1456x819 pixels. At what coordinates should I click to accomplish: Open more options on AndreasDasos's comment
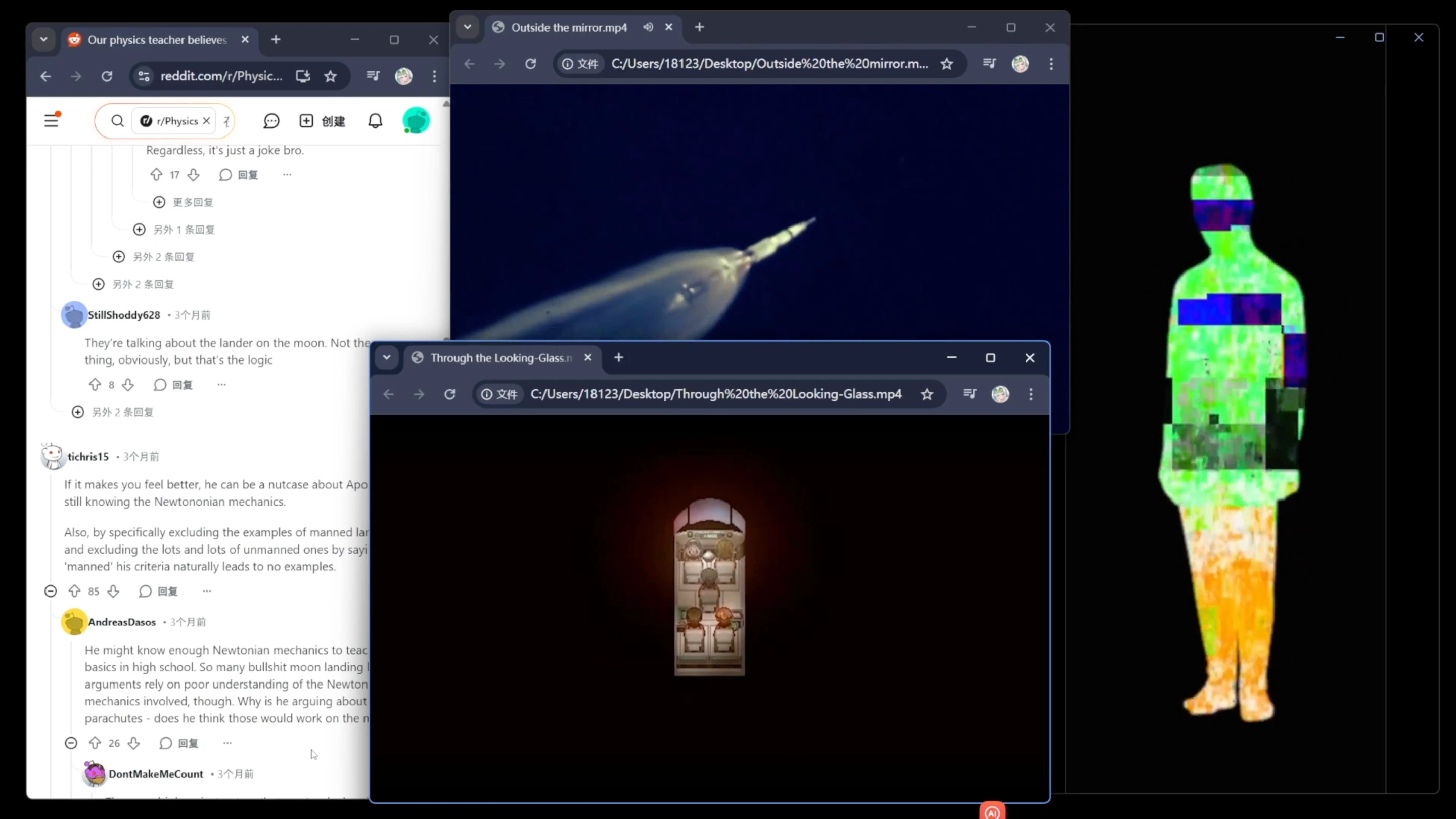(x=227, y=743)
